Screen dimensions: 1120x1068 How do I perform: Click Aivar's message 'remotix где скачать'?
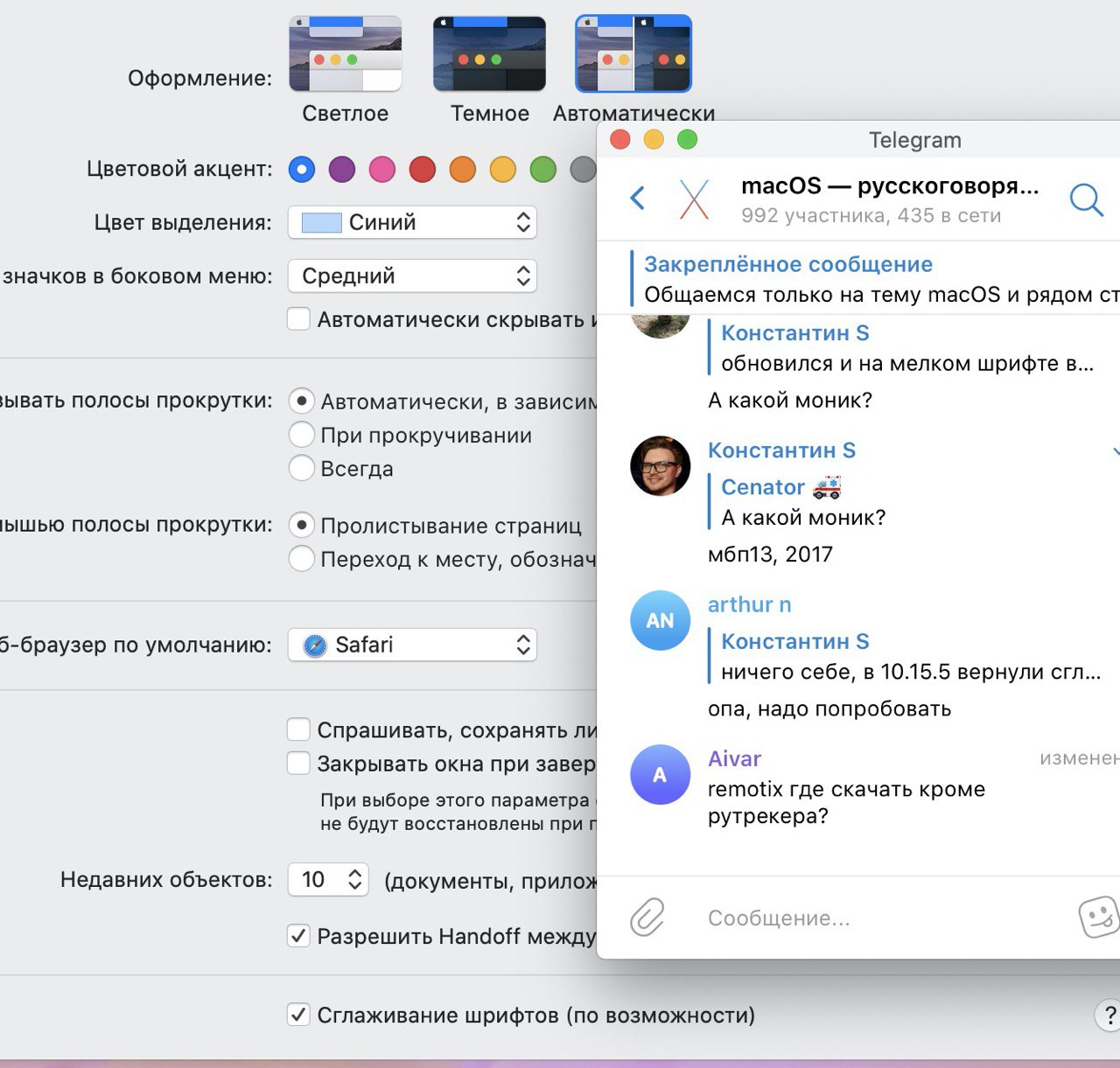[x=846, y=802]
